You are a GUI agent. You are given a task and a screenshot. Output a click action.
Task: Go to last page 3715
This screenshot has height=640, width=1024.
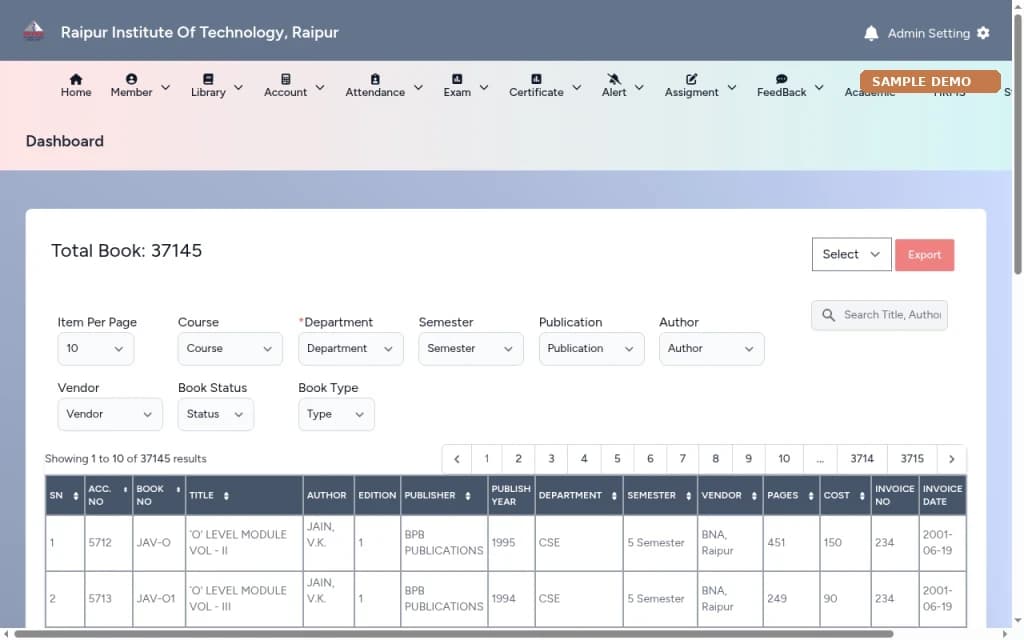[912, 458]
